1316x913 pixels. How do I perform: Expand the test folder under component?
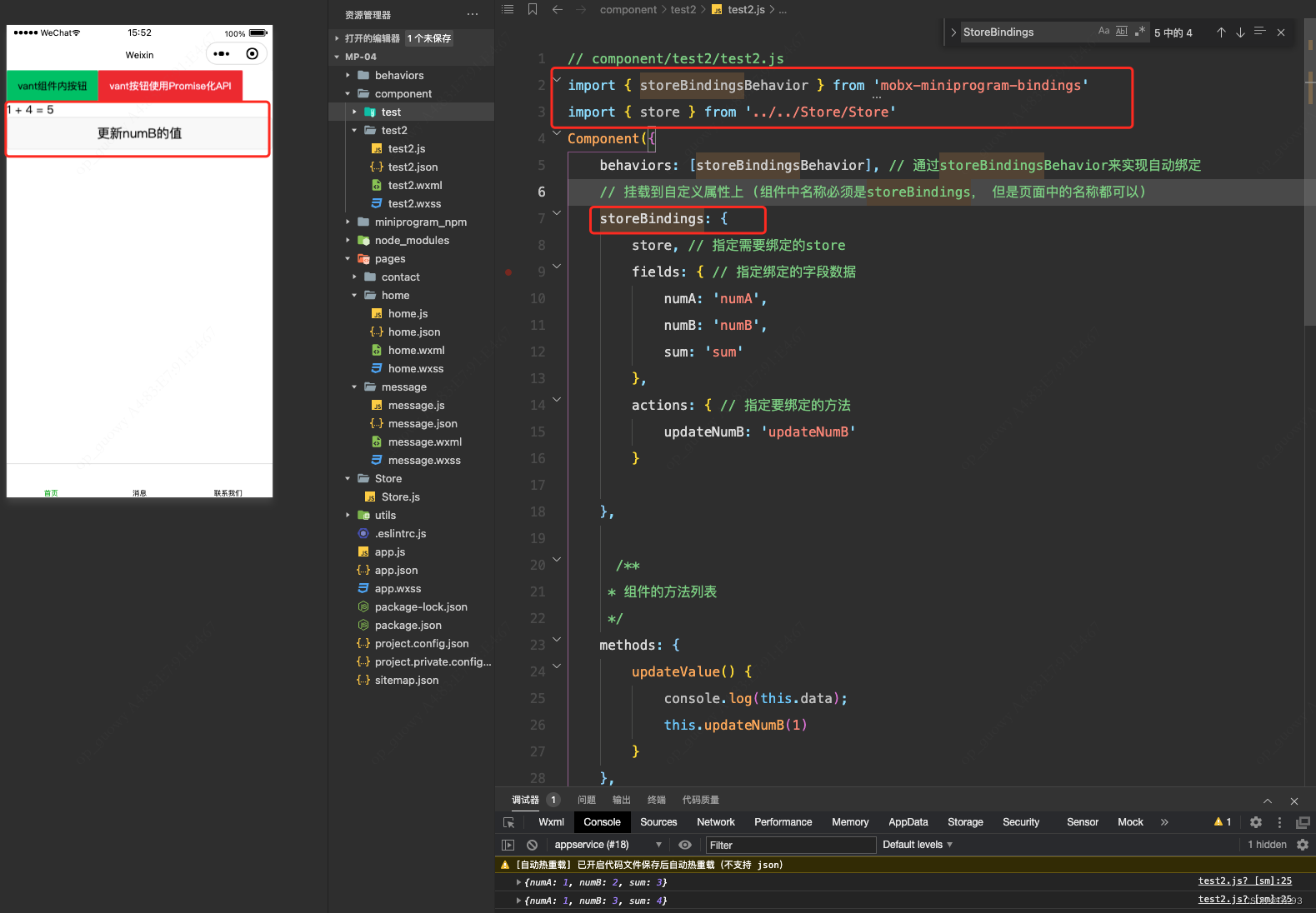[354, 112]
